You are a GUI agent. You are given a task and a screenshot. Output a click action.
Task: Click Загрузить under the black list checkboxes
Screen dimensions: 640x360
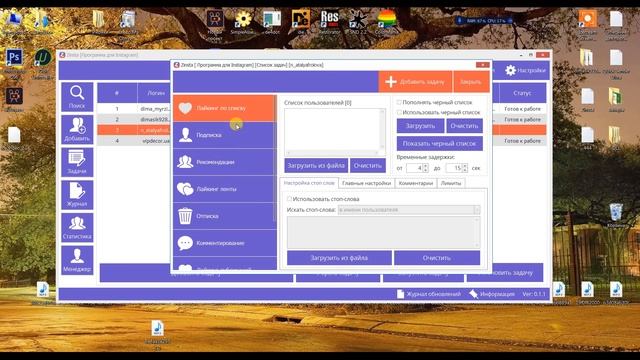420,126
